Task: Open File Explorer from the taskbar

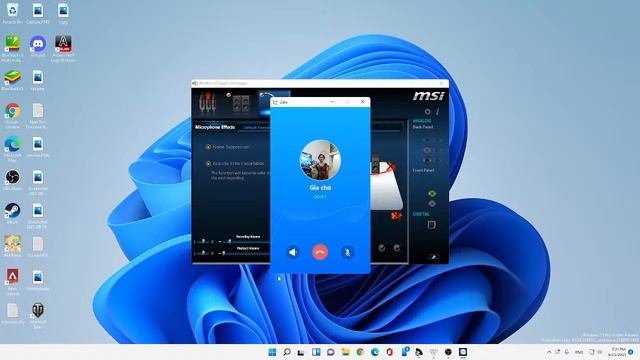Action: 345,352
